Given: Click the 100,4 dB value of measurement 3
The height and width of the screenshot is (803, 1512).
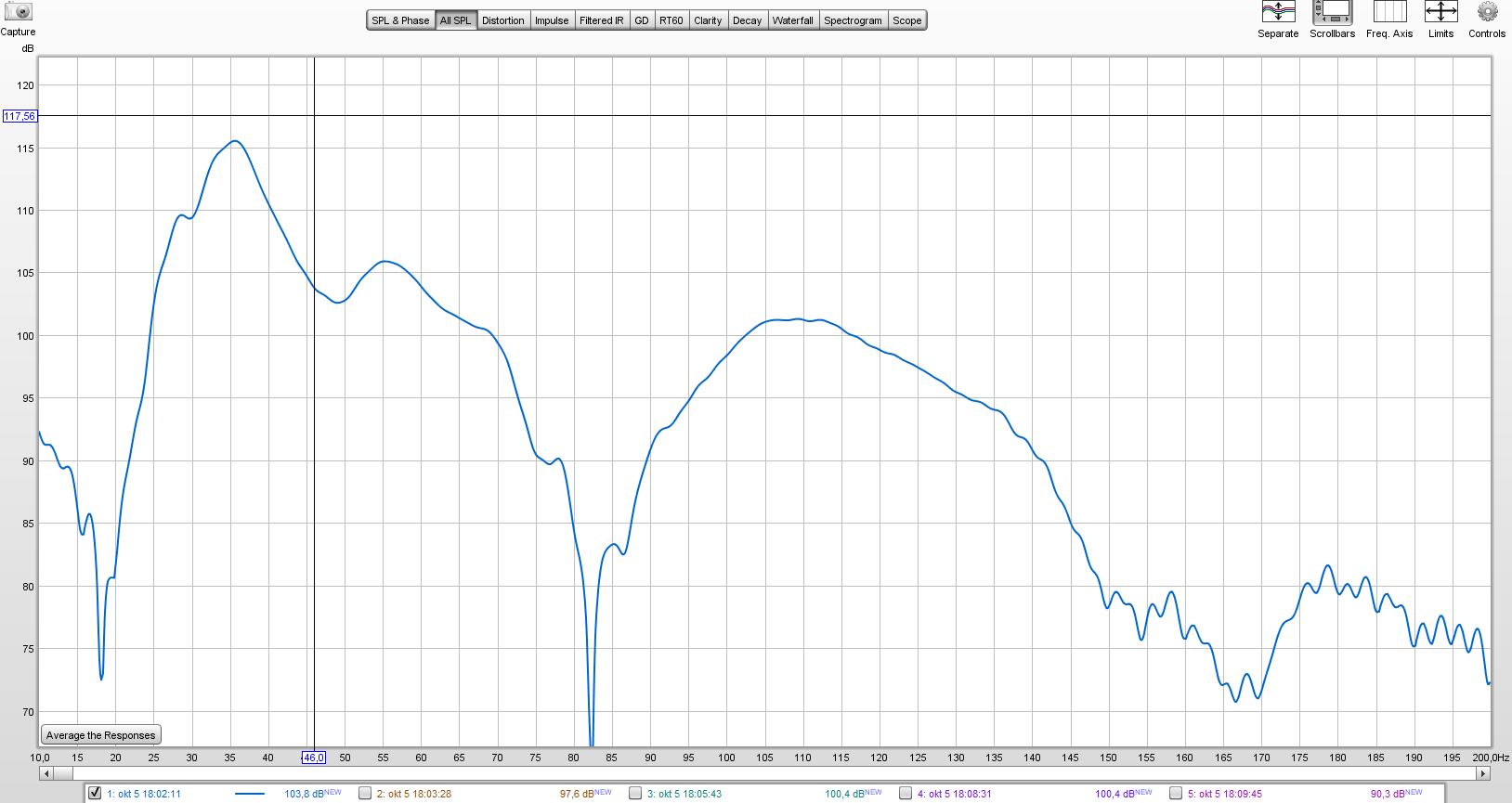Looking at the screenshot, I should 845,794.
